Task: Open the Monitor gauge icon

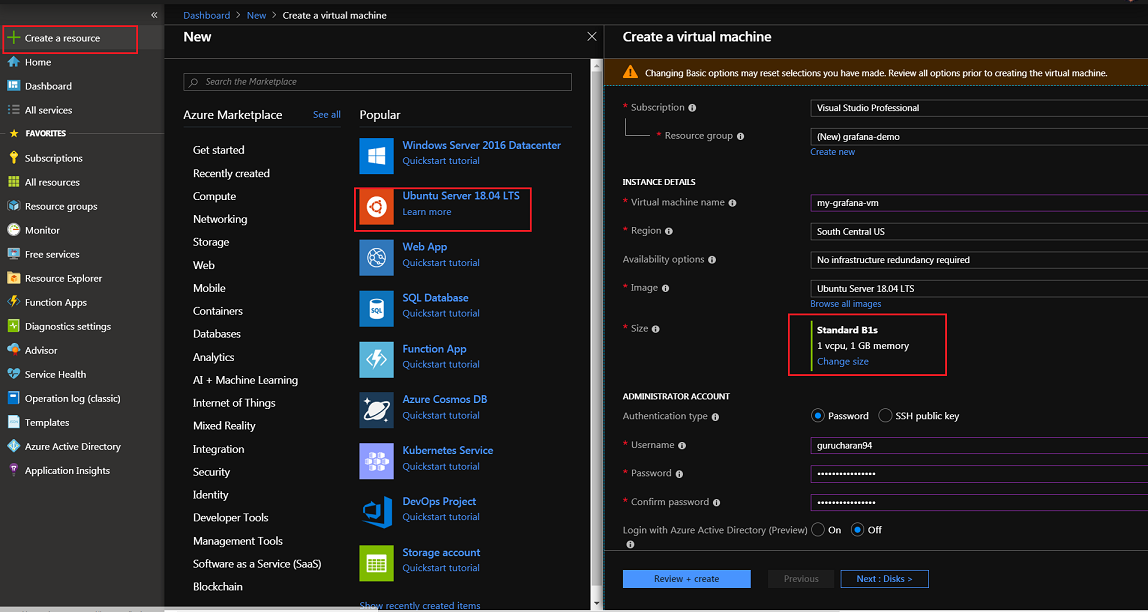Action: point(13,230)
